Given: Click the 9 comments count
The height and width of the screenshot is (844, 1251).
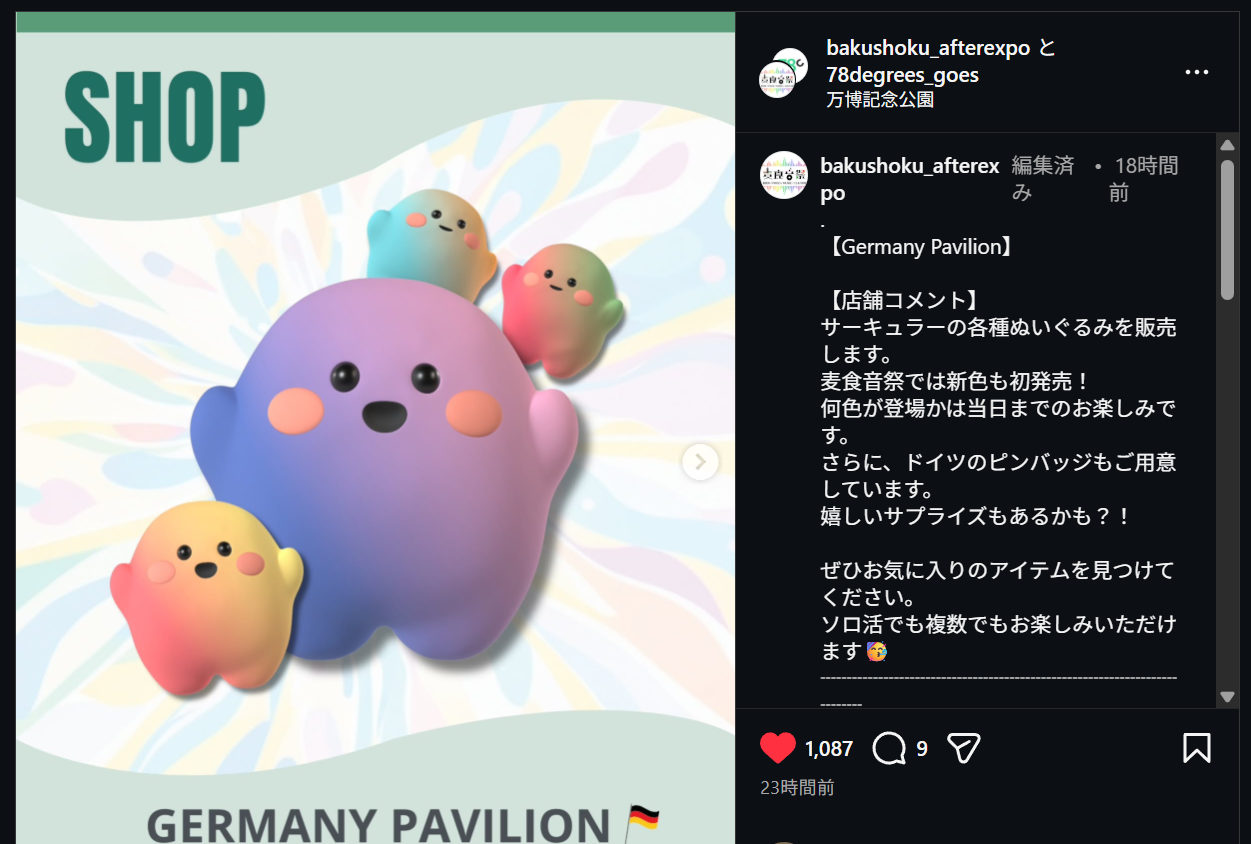Looking at the screenshot, I should click(x=922, y=749).
